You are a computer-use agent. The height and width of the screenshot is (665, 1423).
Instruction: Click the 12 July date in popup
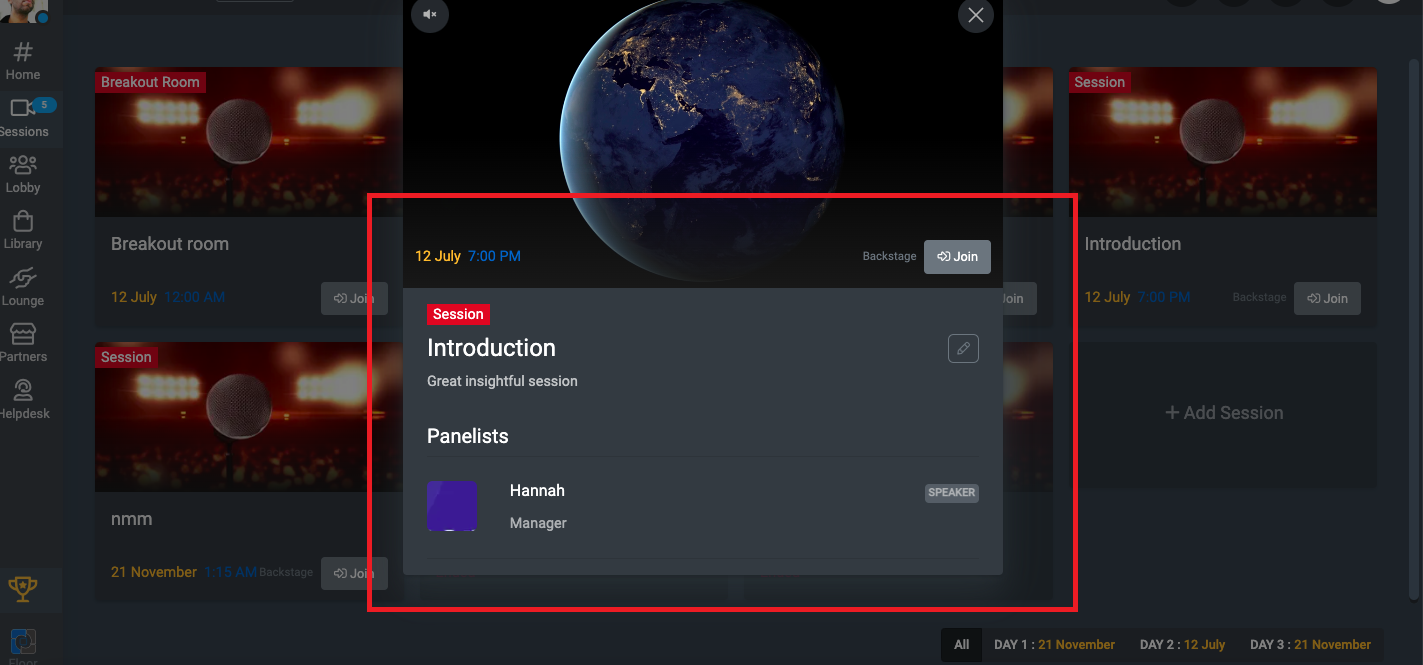click(x=438, y=256)
